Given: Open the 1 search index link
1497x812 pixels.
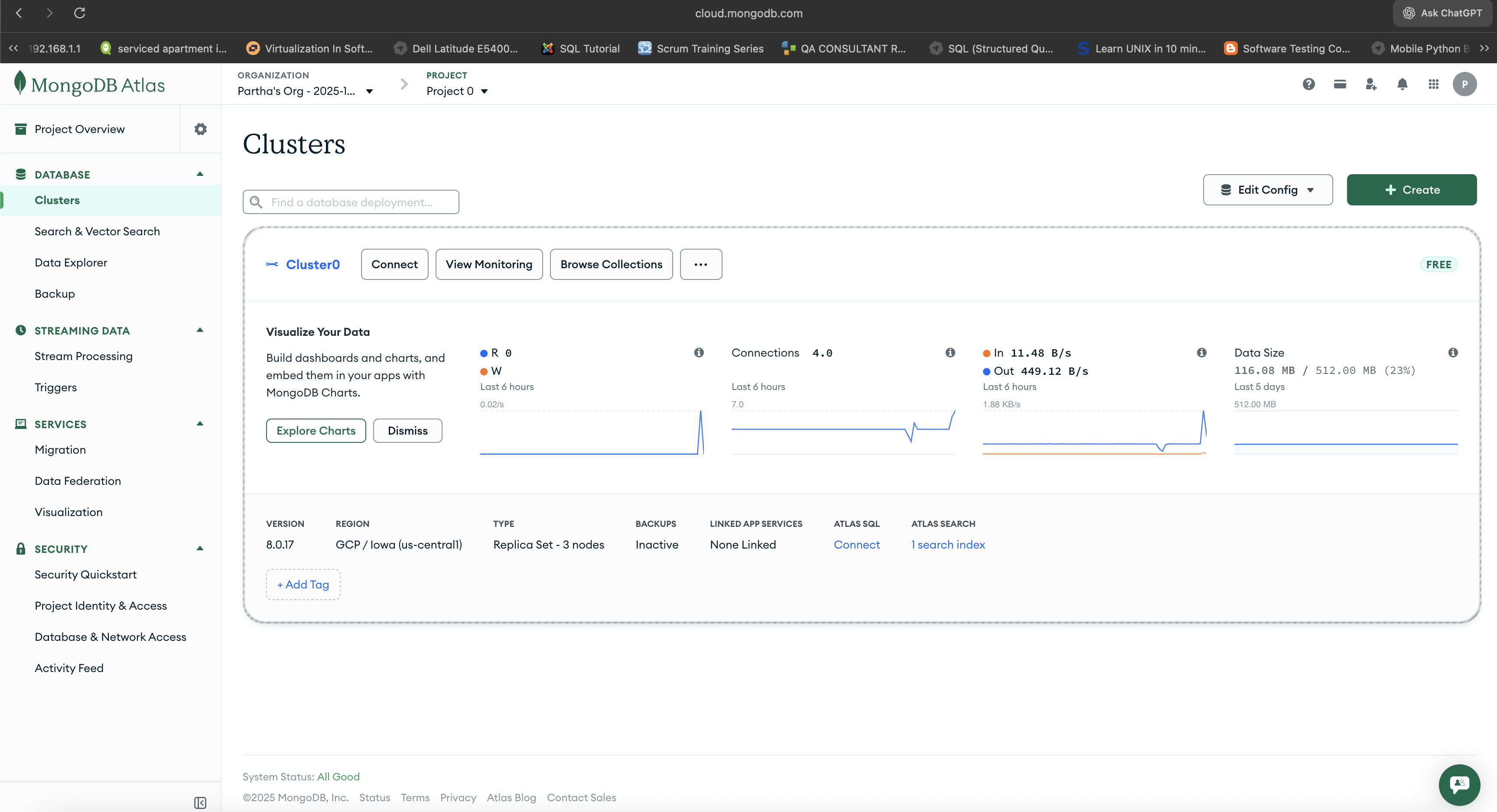Looking at the screenshot, I should pos(948,545).
